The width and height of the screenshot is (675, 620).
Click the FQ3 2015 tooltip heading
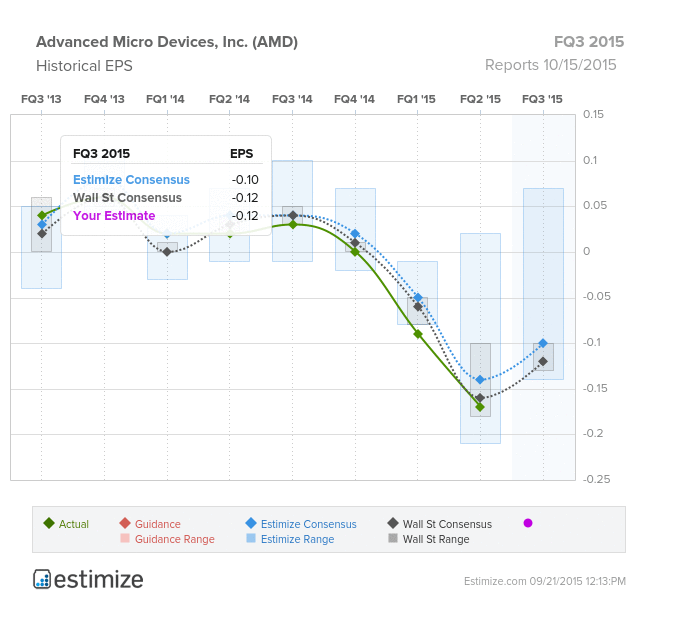click(102, 154)
